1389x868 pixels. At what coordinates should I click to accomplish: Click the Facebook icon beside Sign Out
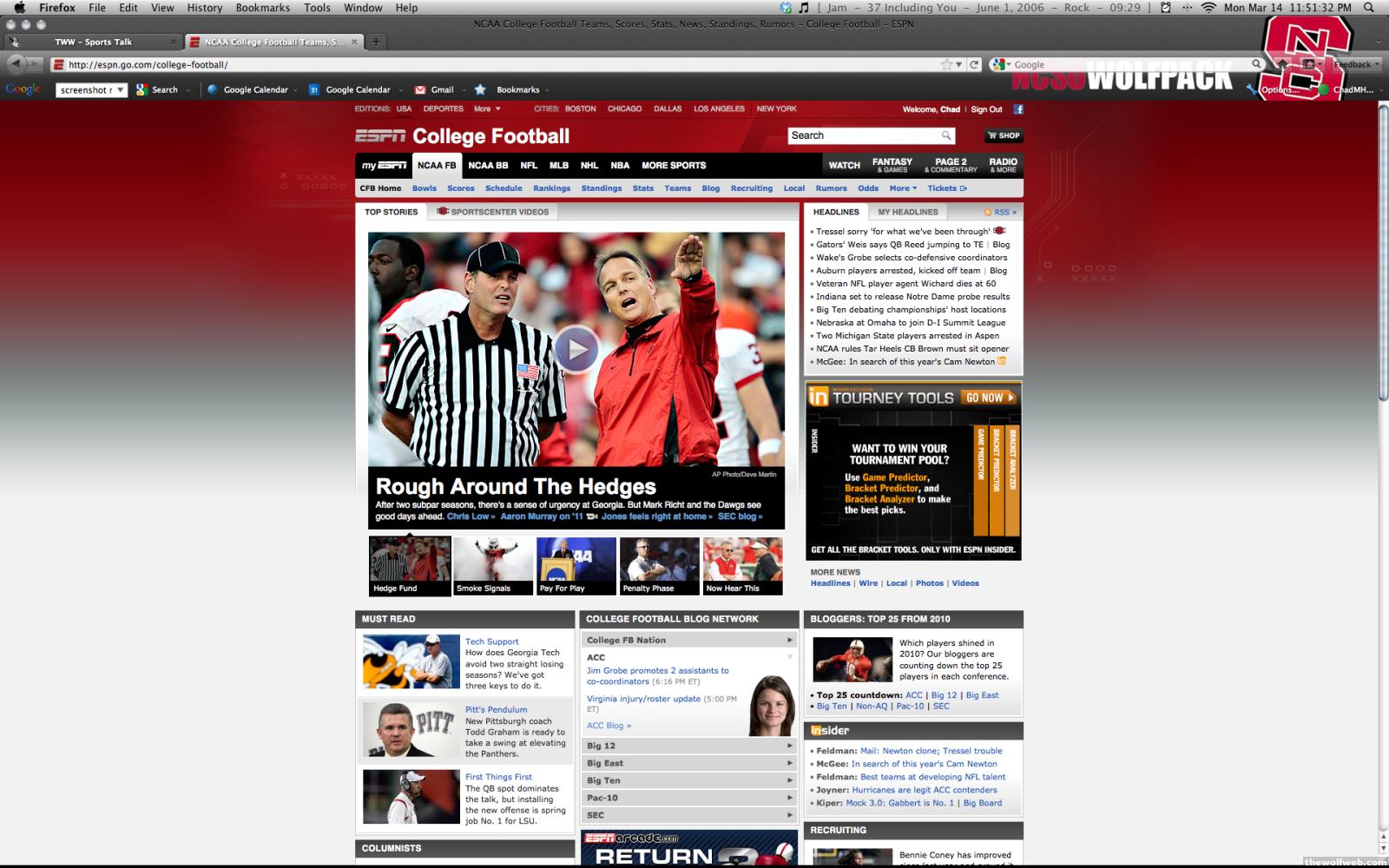[x=1018, y=109]
